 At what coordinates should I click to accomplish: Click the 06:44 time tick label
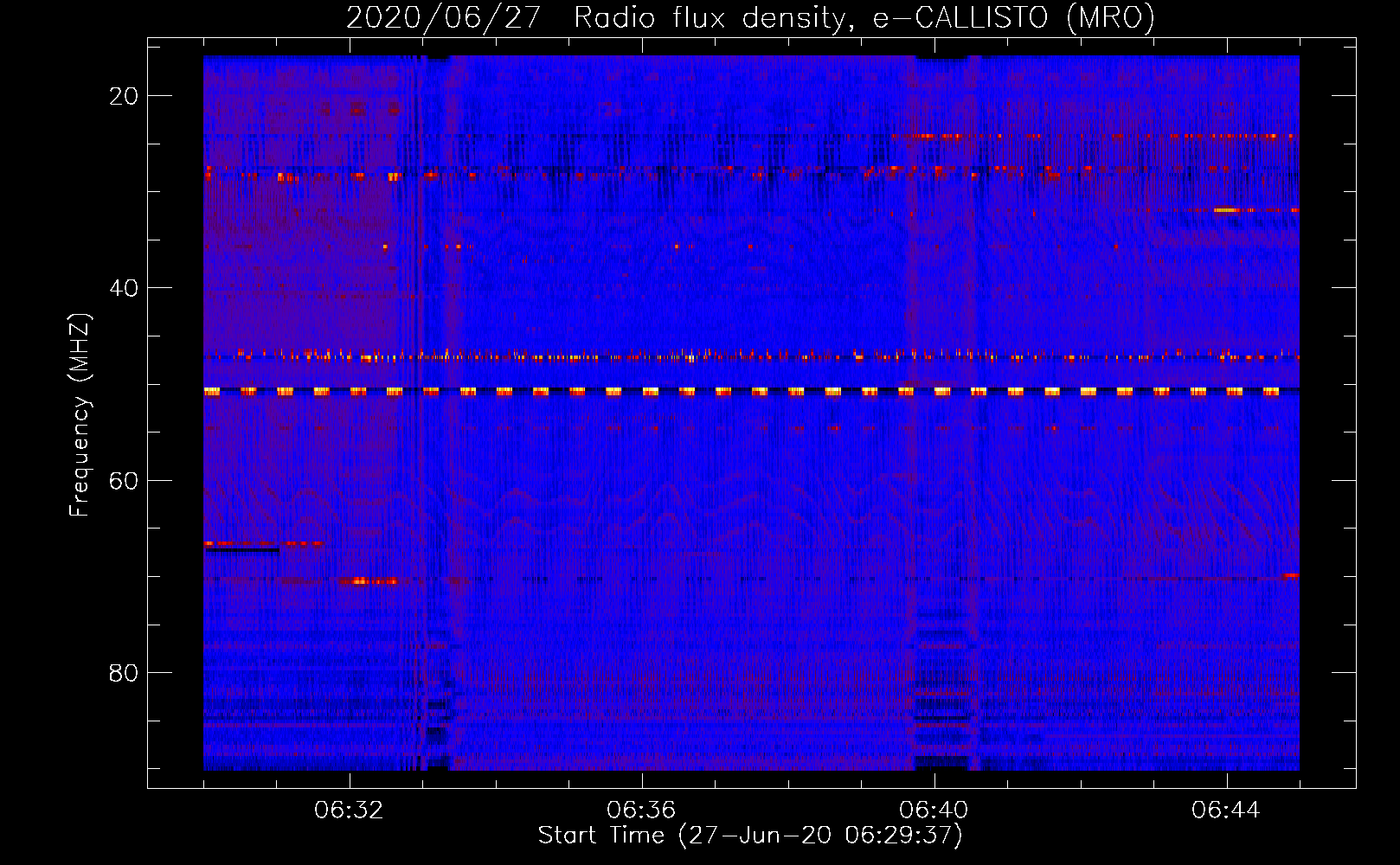pyautogui.click(x=1226, y=811)
